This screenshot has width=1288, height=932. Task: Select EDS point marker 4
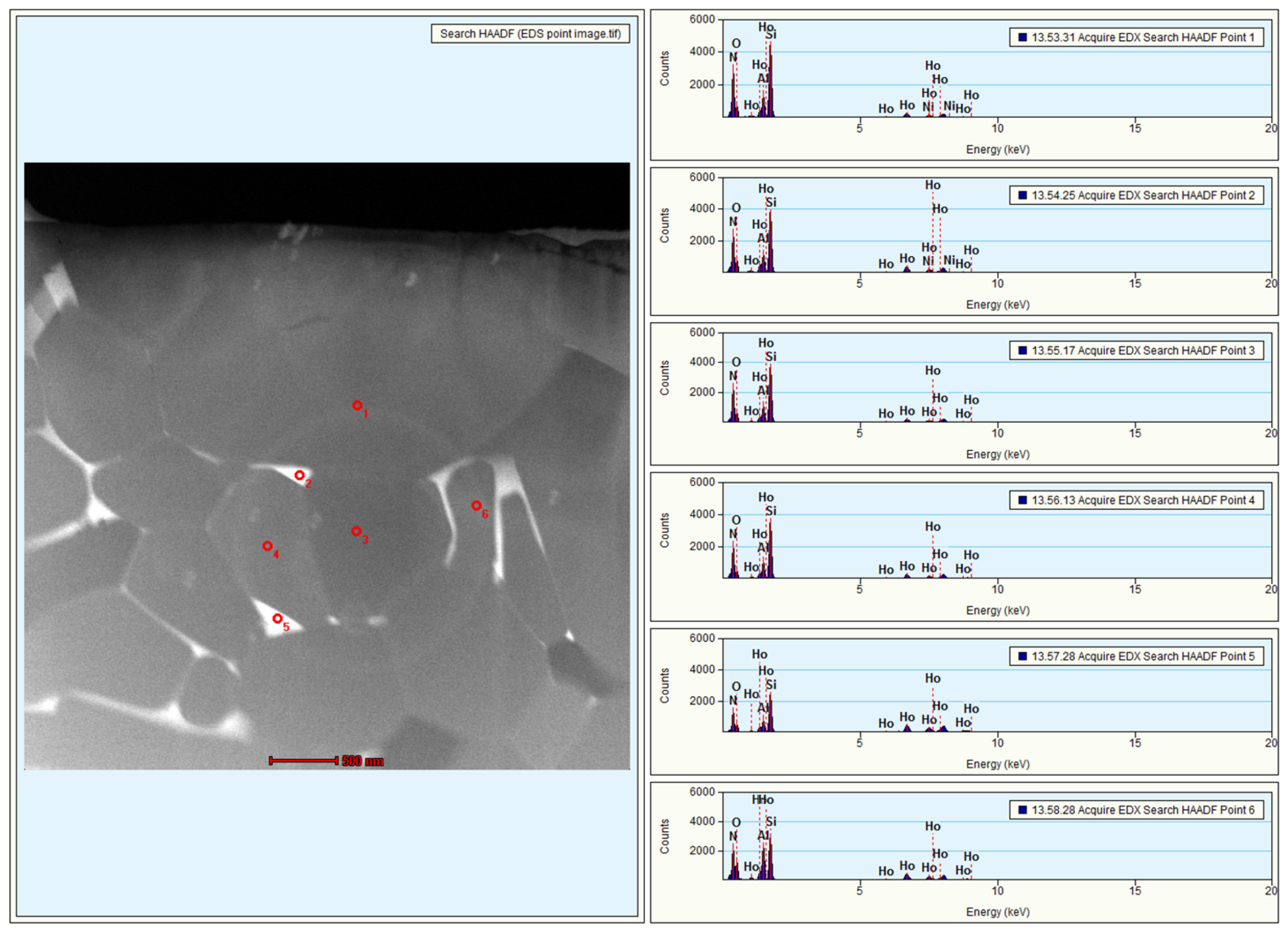tap(267, 546)
